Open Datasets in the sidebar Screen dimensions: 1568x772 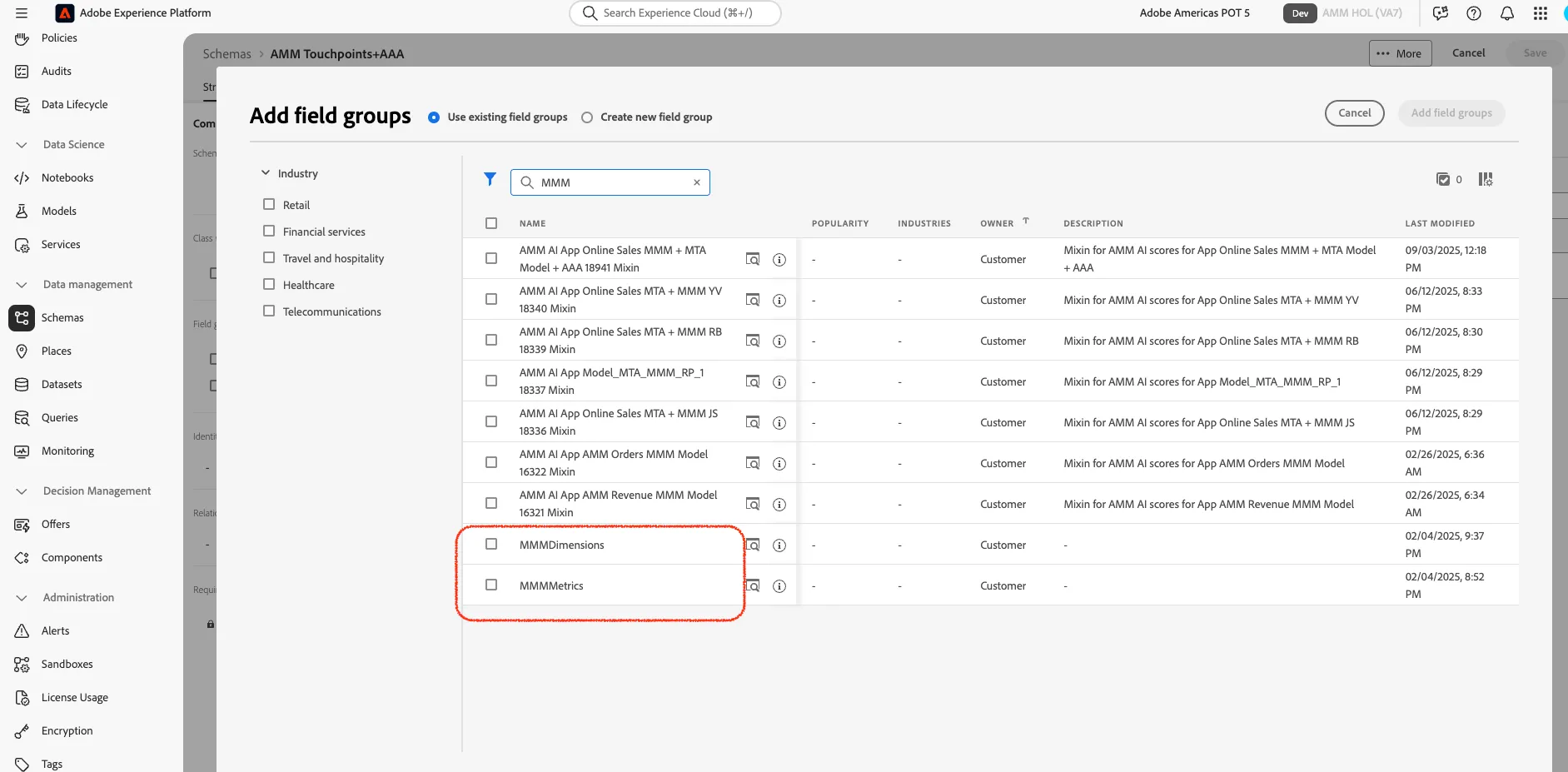pyautogui.click(x=62, y=385)
